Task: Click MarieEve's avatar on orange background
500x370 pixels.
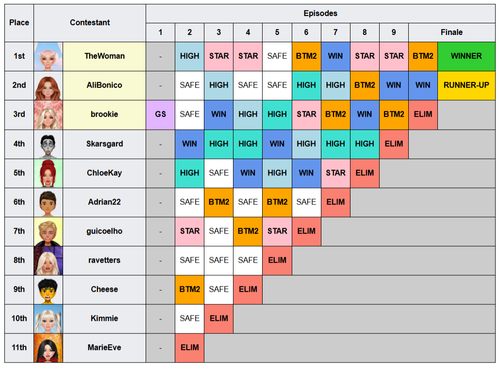Action: pos(48,348)
